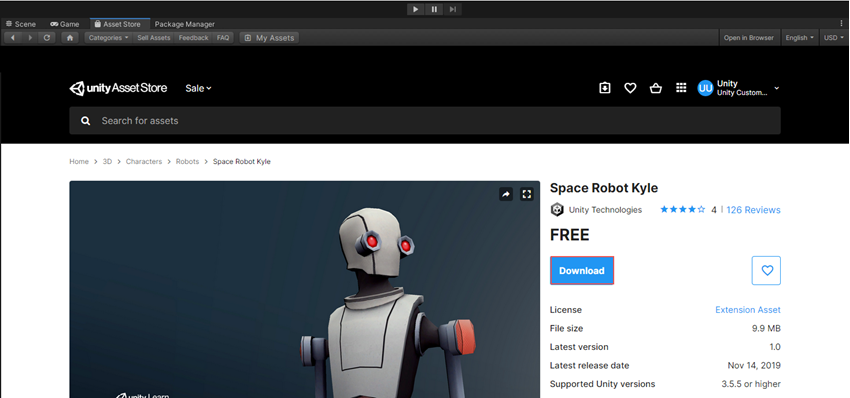
Task: Reload the Asset Store page
Action: click(47, 38)
